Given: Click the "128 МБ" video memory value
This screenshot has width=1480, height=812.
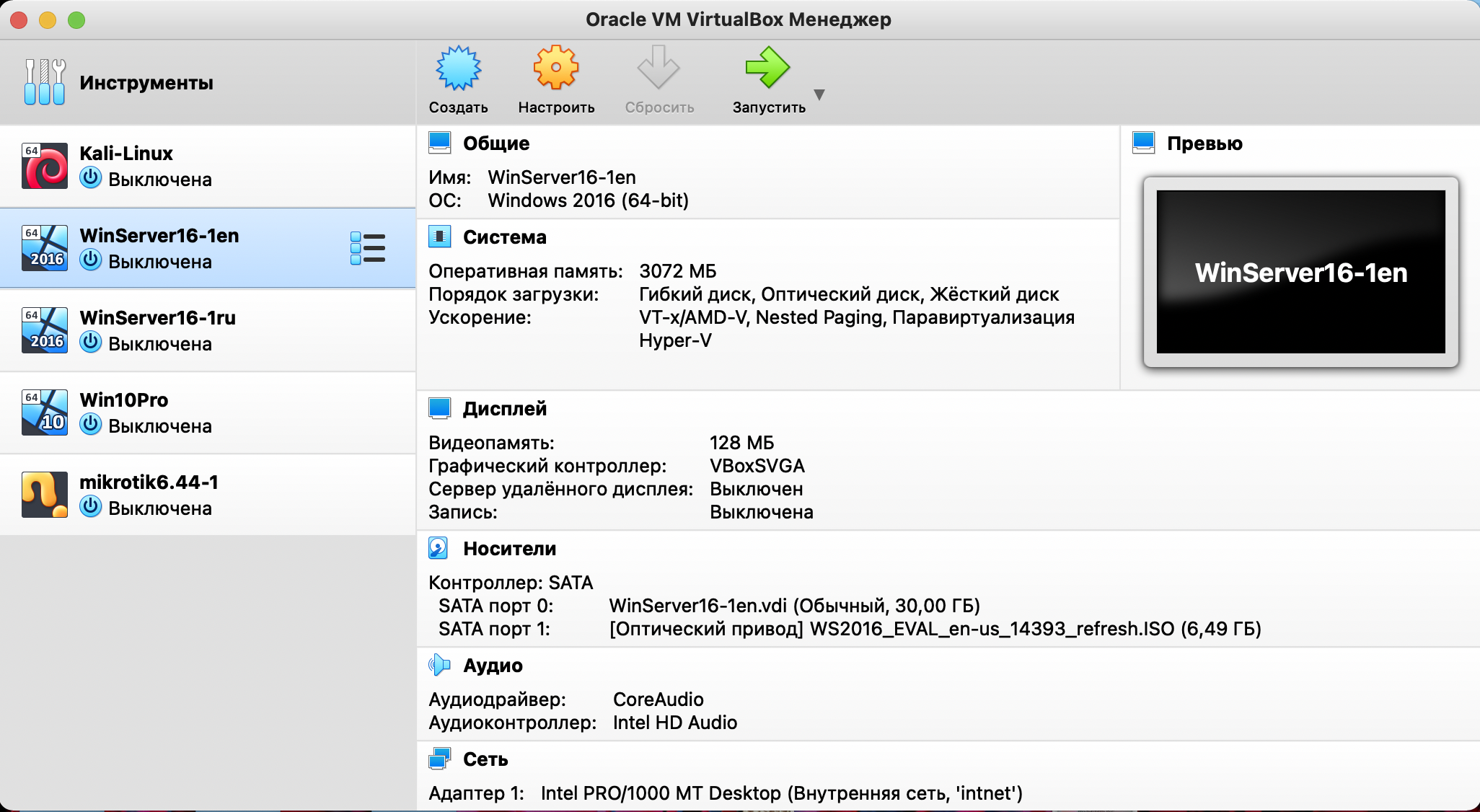Looking at the screenshot, I should point(742,443).
